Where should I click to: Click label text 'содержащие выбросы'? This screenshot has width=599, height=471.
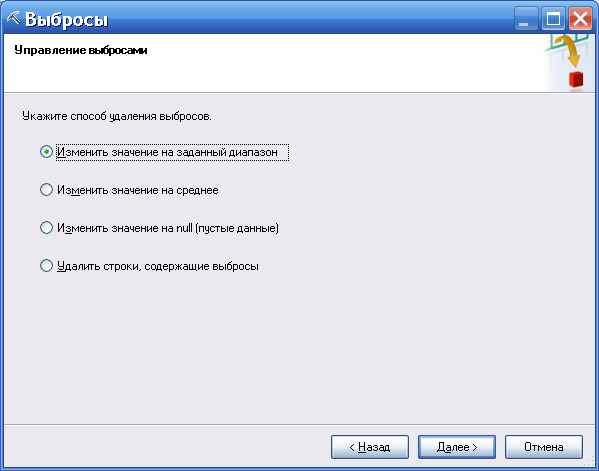pos(201,266)
